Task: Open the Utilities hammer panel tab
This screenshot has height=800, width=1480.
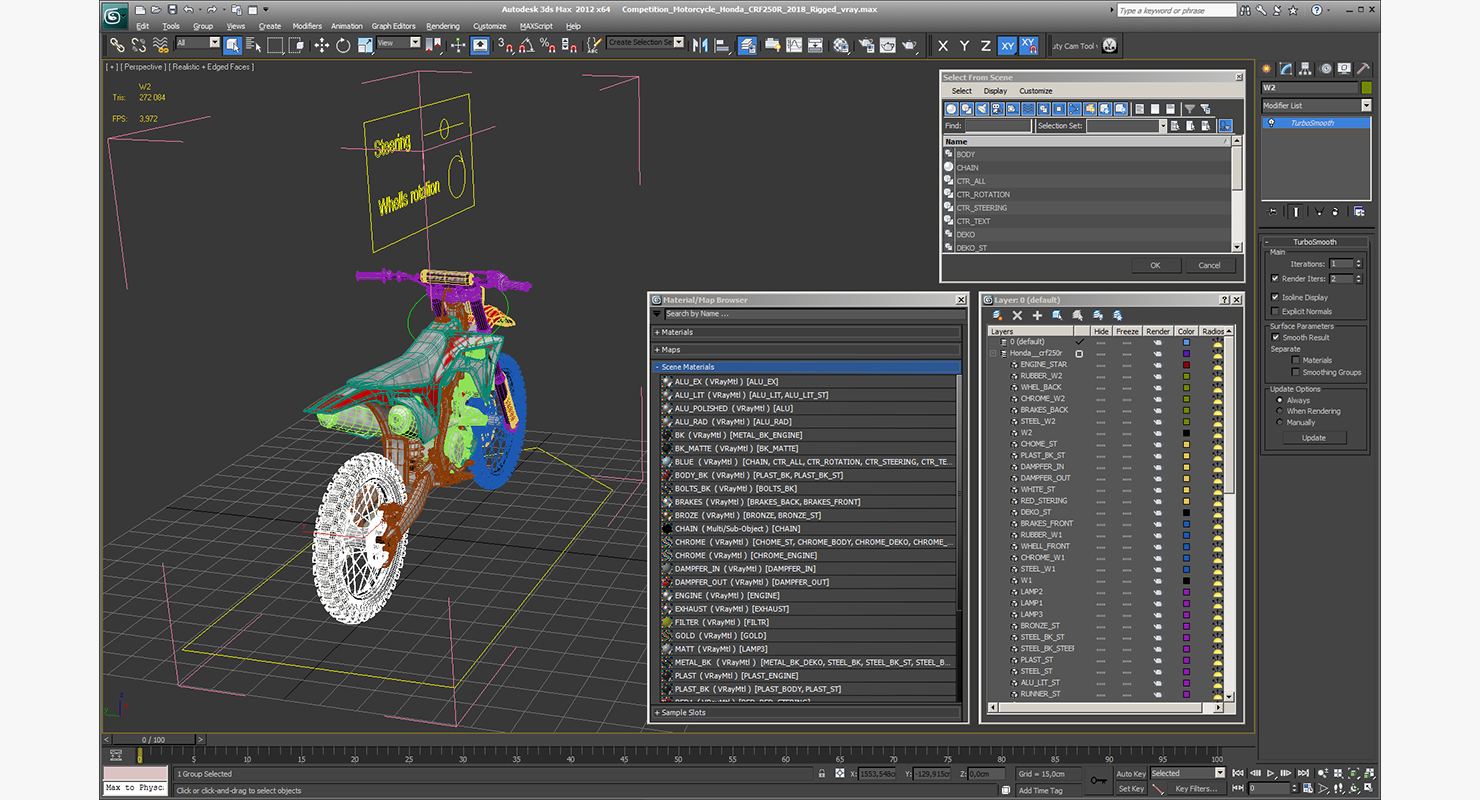Action: (x=1363, y=69)
